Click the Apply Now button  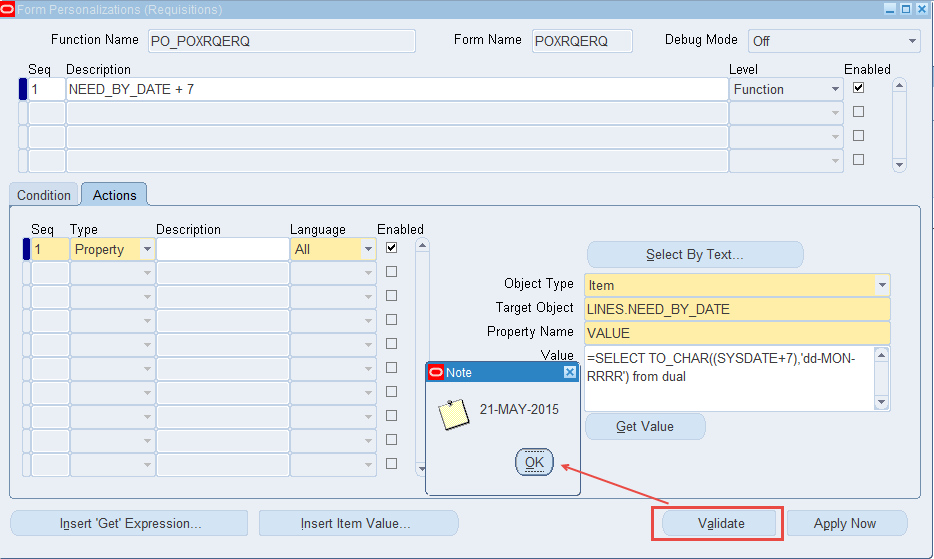[845, 523]
